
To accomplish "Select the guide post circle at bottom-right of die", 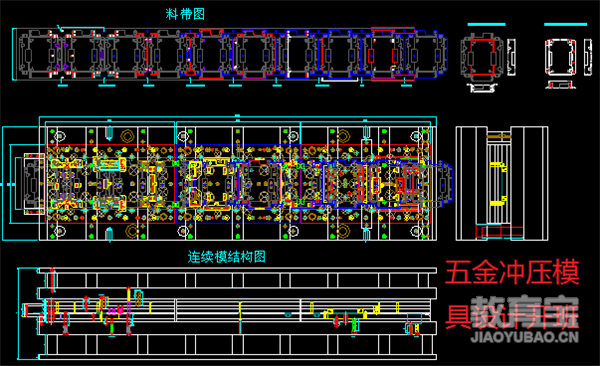I will point(416,231).
